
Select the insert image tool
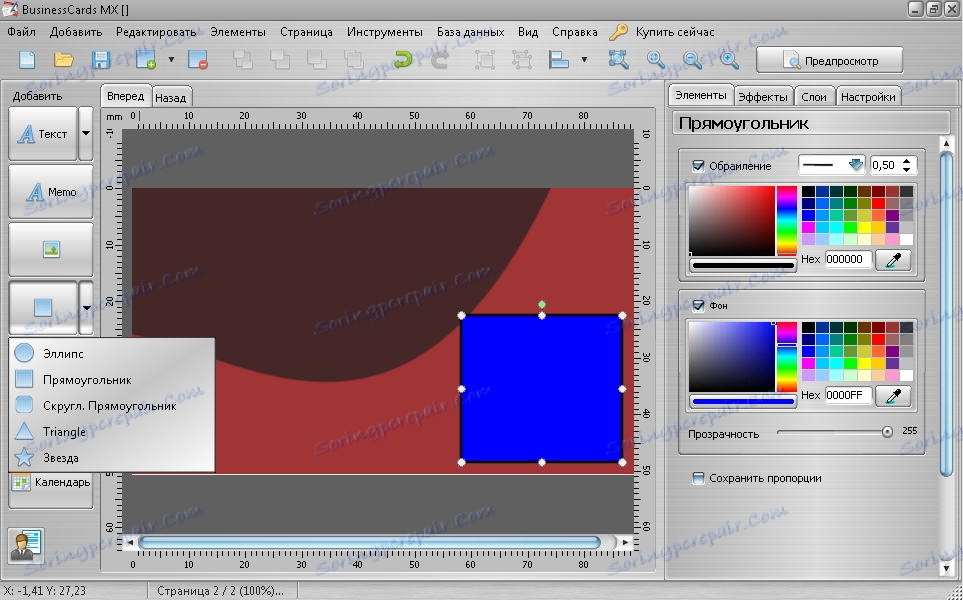pyautogui.click(x=51, y=250)
